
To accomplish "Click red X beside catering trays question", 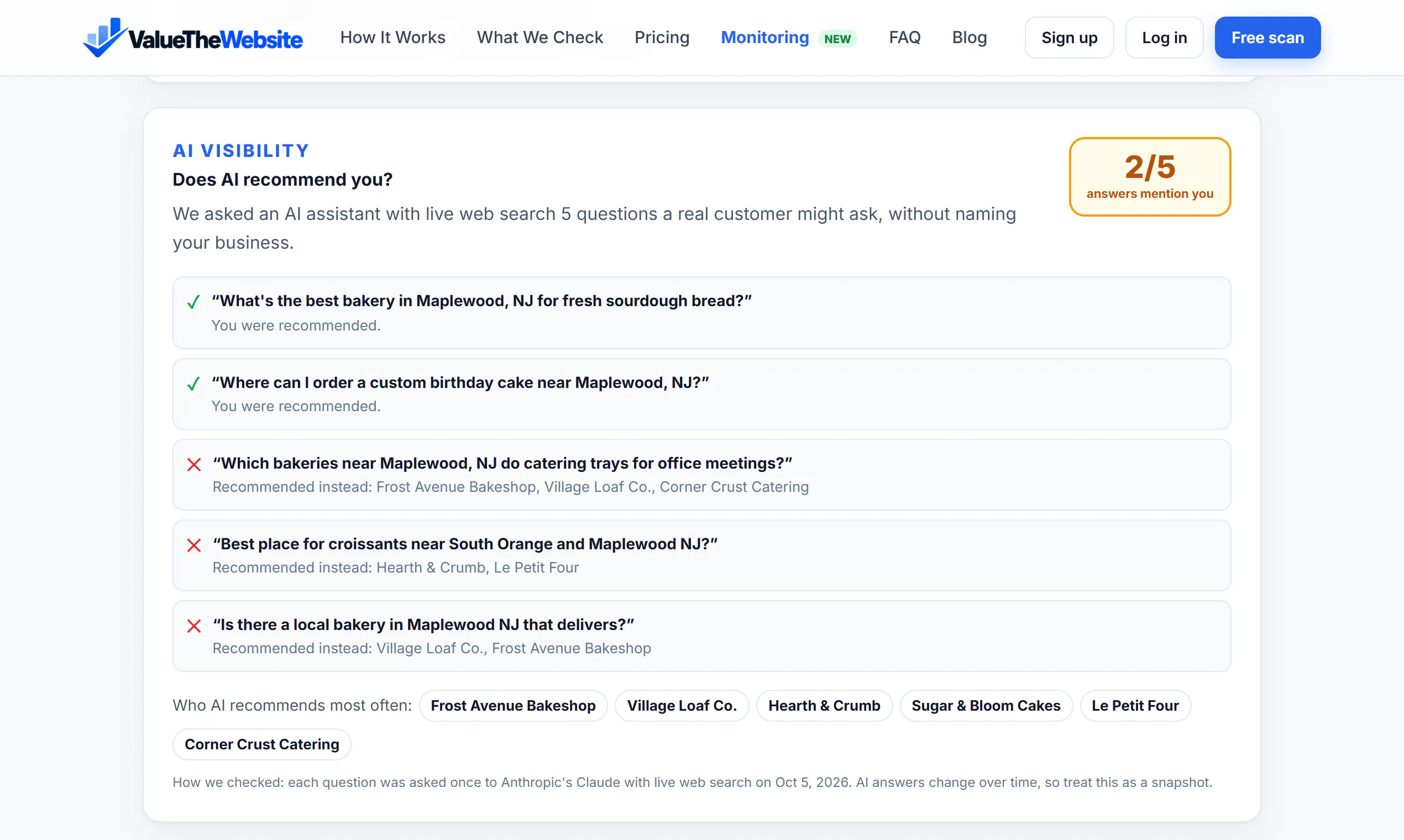I will coord(194,464).
